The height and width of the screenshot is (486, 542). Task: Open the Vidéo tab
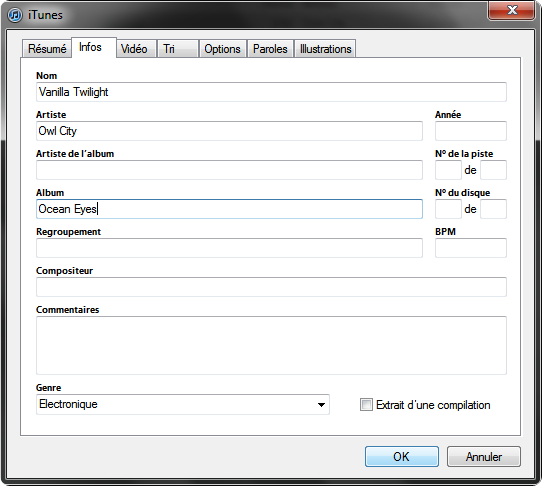tap(136, 49)
